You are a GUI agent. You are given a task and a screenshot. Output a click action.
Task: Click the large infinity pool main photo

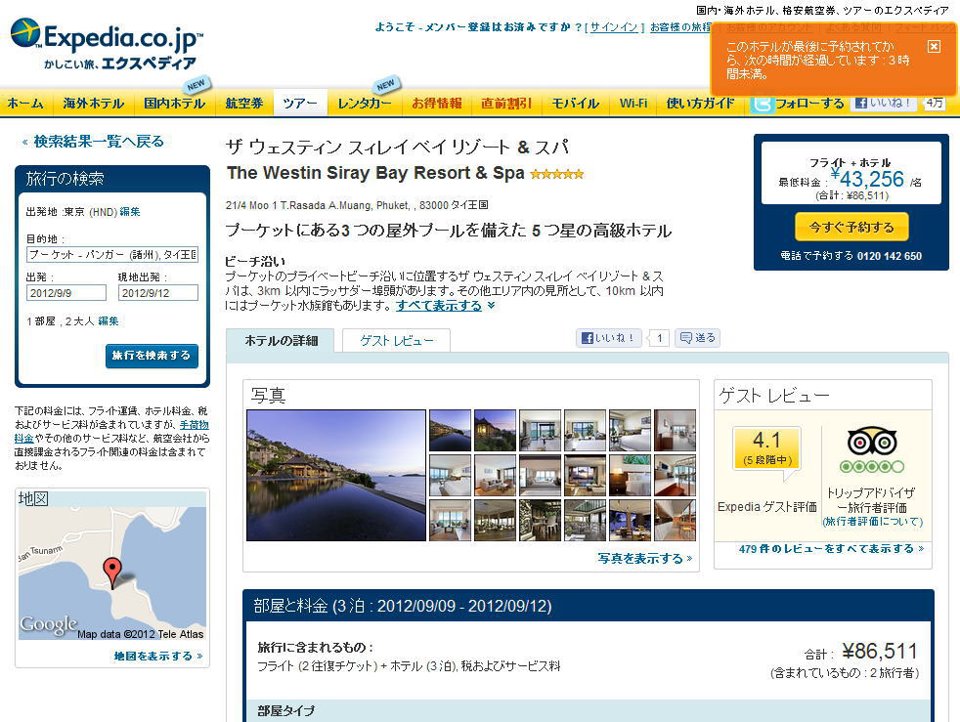[336, 475]
